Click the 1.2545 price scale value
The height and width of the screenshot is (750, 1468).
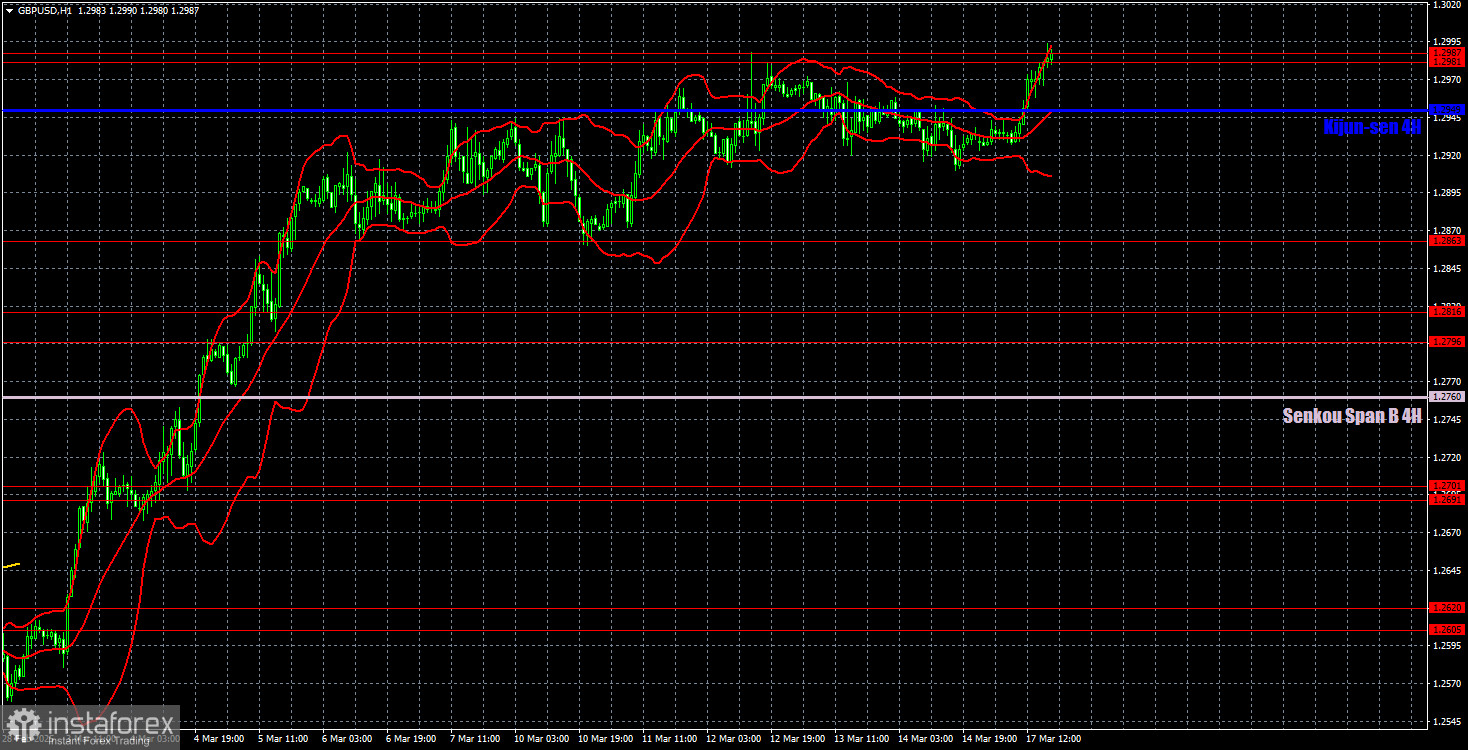pos(1447,722)
